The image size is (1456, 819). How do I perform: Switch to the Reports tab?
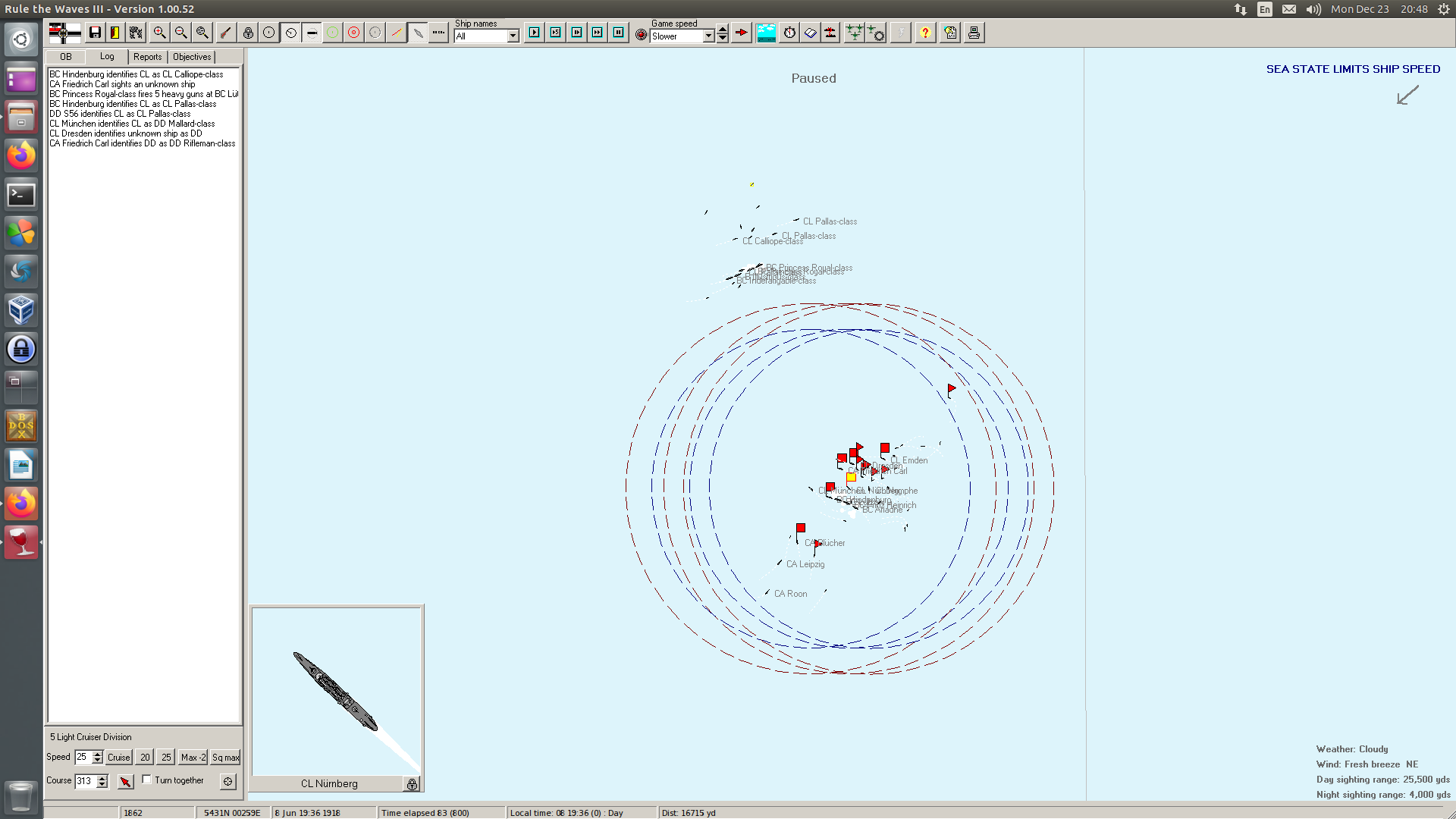[x=147, y=57]
